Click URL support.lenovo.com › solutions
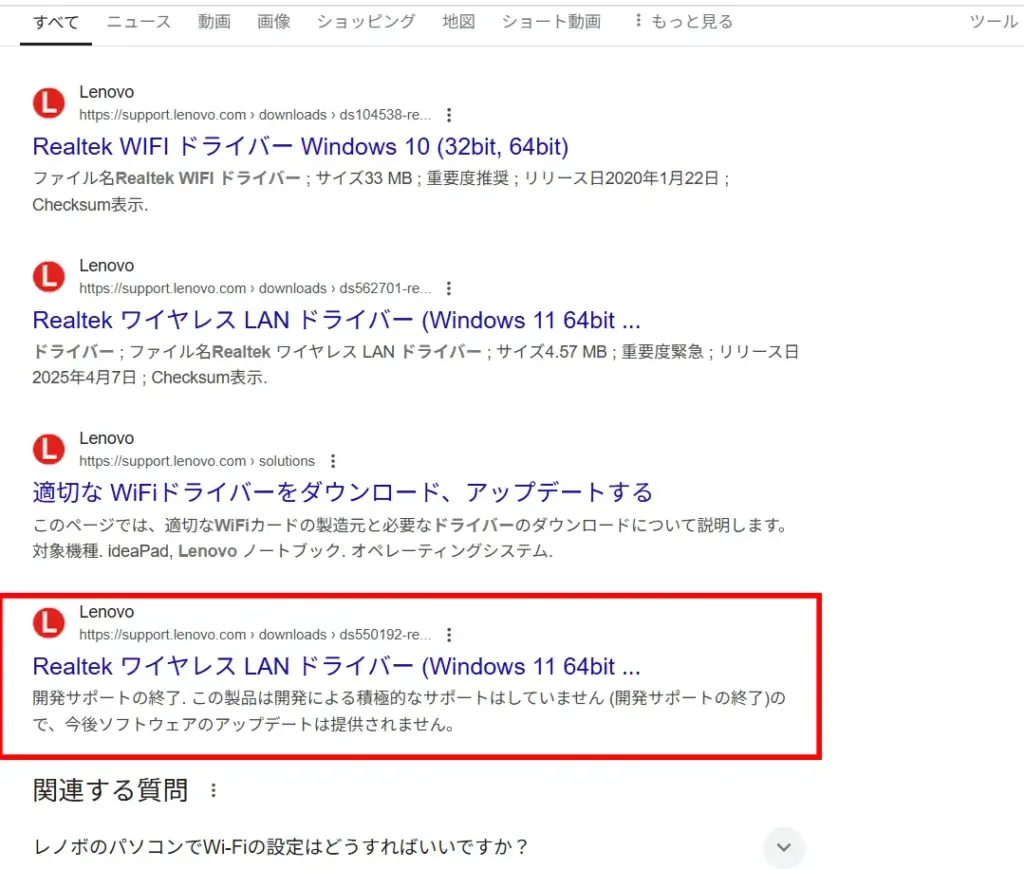The height and width of the screenshot is (869, 1024). point(197,461)
